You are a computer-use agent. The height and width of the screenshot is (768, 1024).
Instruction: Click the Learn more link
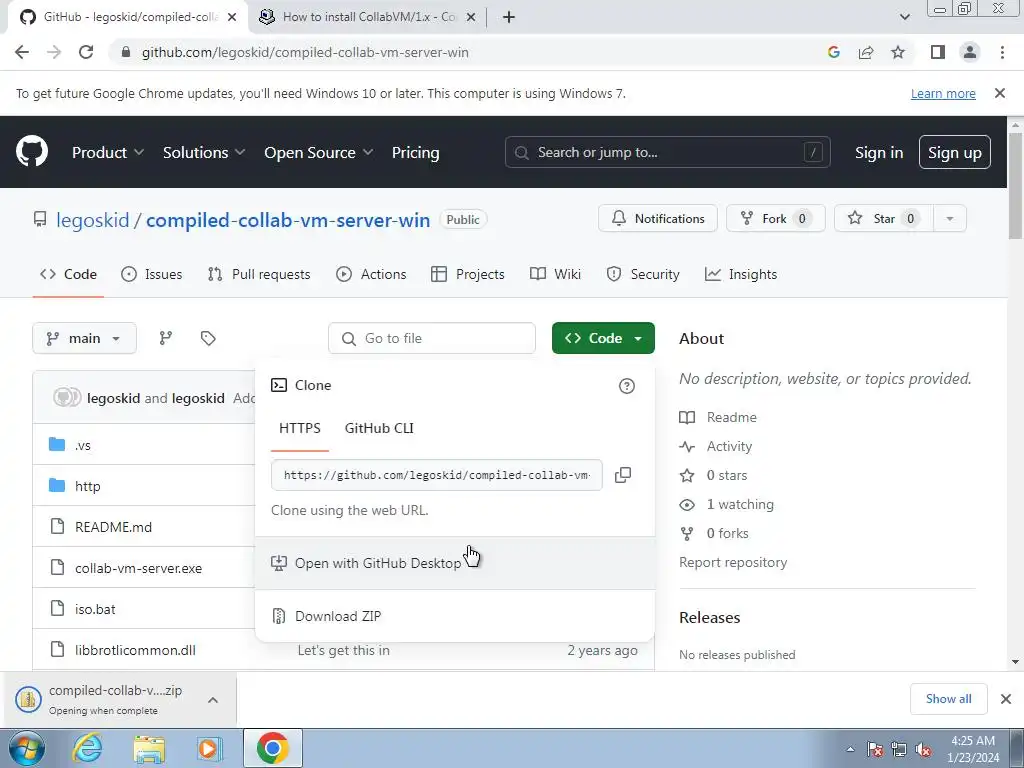pyautogui.click(x=943, y=93)
